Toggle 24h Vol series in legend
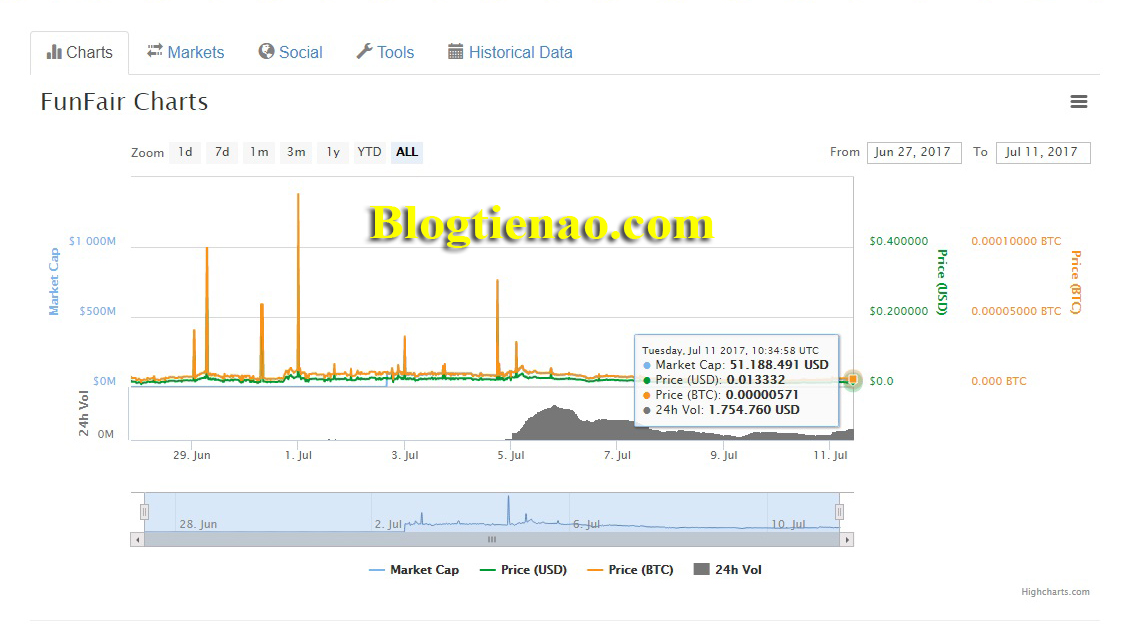Image resolution: width=1147 pixels, height=624 pixels. [x=728, y=570]
